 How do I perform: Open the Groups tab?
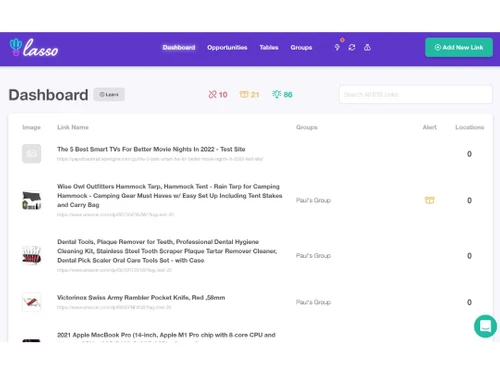301,47
